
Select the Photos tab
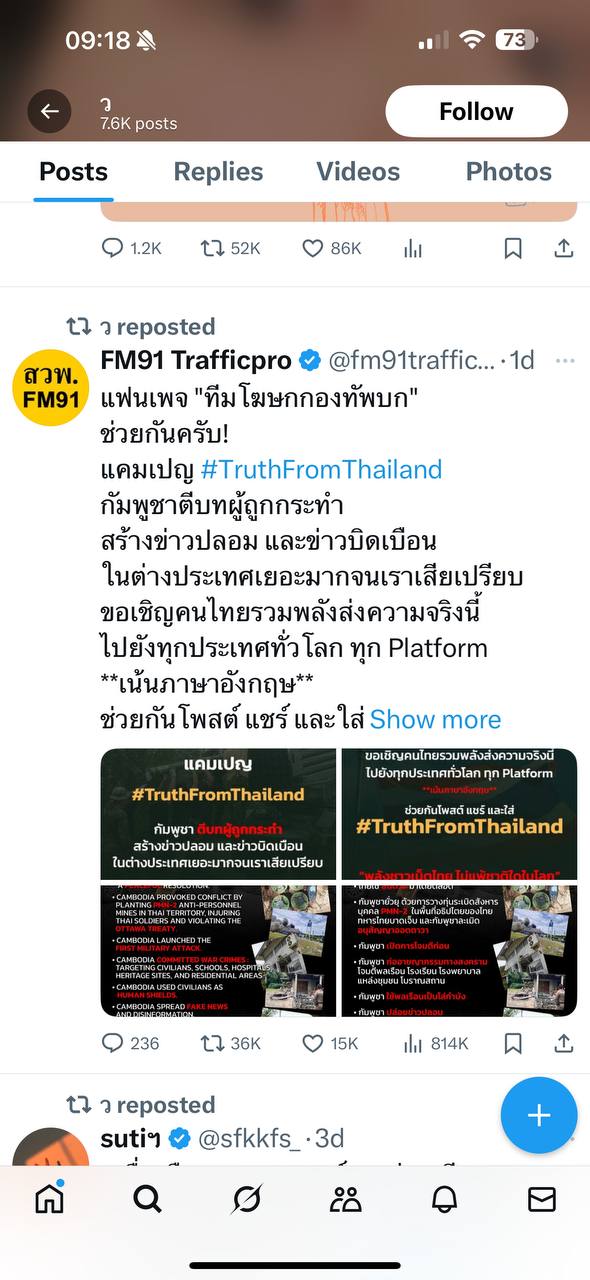click(508, 172)
